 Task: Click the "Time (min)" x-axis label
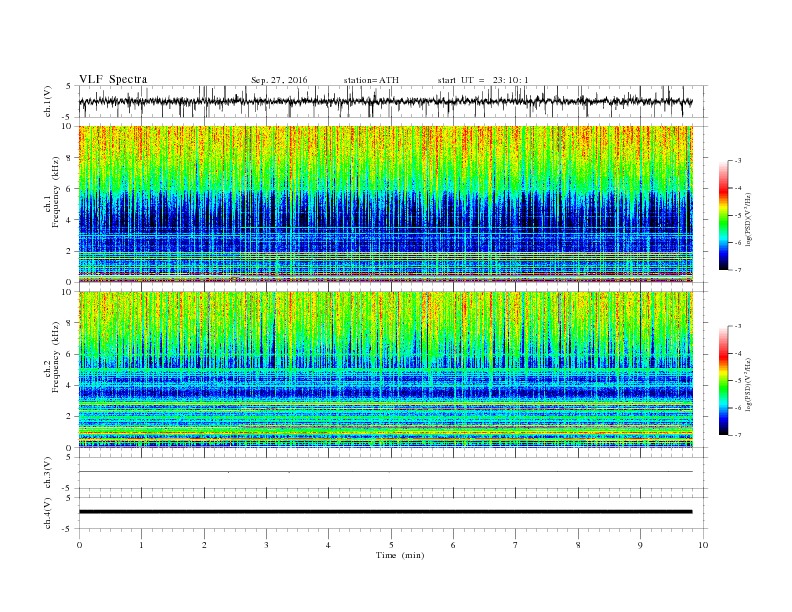[x=400, y=555]
